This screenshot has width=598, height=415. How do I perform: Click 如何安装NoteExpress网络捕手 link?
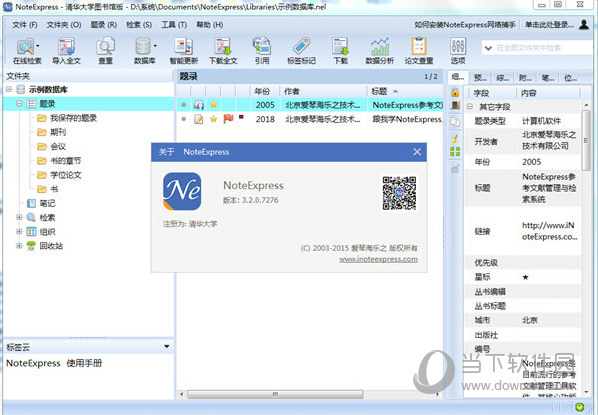point(465,25)
